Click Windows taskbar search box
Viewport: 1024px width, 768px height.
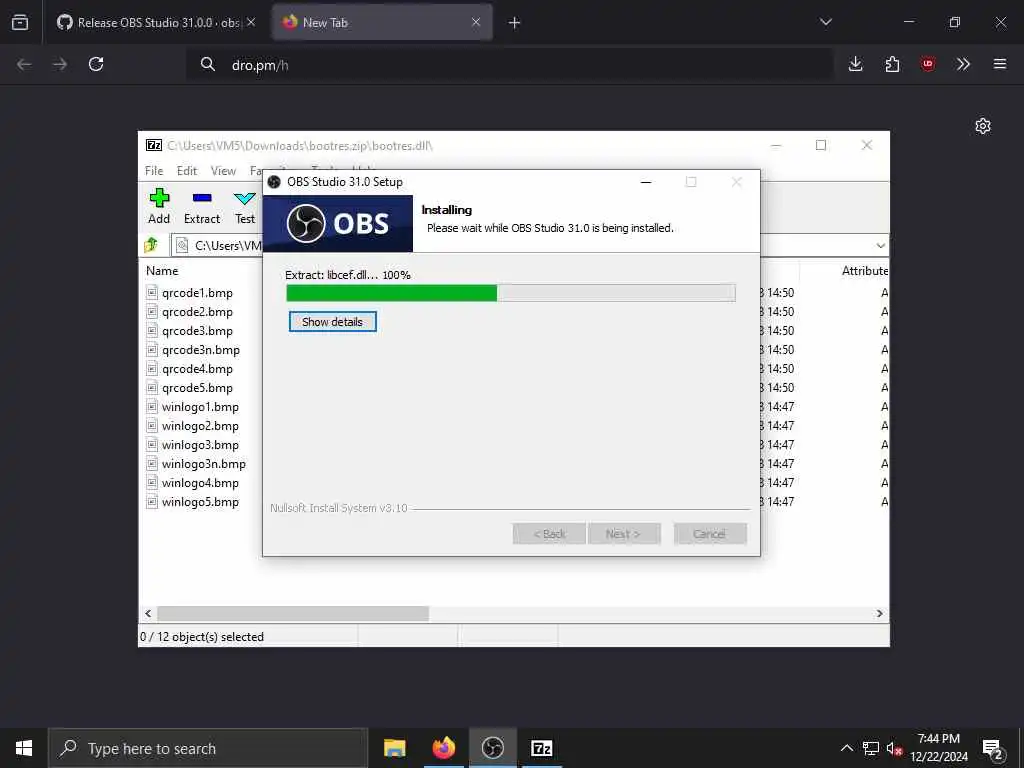point(208,748)
